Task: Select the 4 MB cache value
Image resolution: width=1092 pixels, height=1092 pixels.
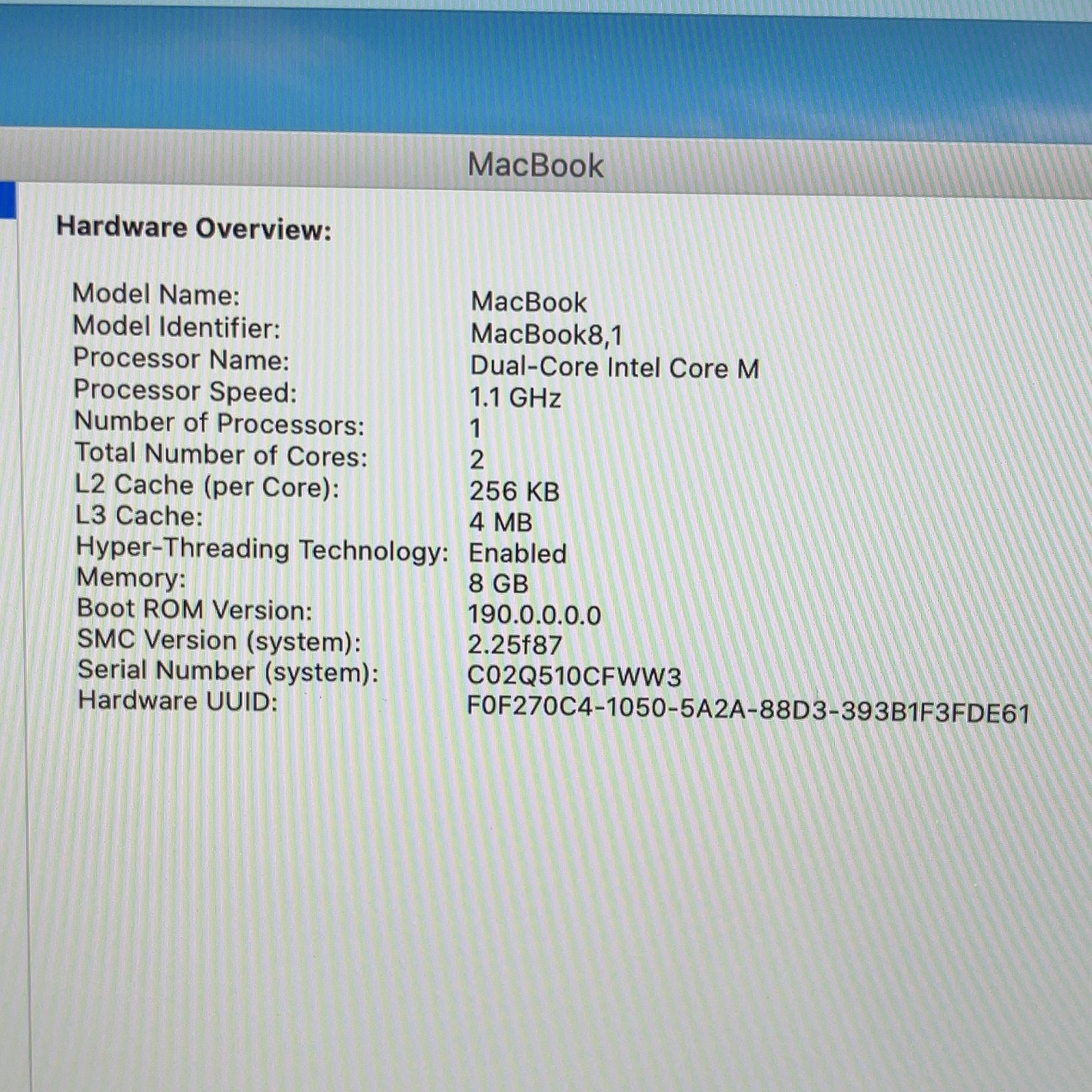Action: (x=500, y=522)
